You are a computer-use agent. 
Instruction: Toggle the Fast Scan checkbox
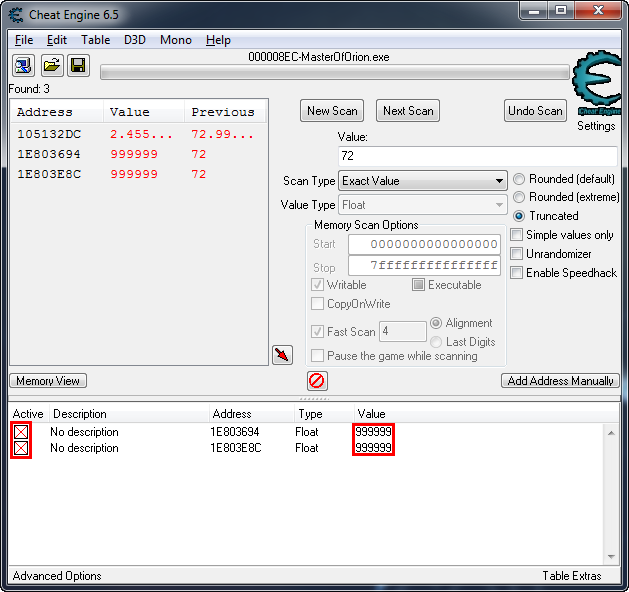tap(317, 332)
